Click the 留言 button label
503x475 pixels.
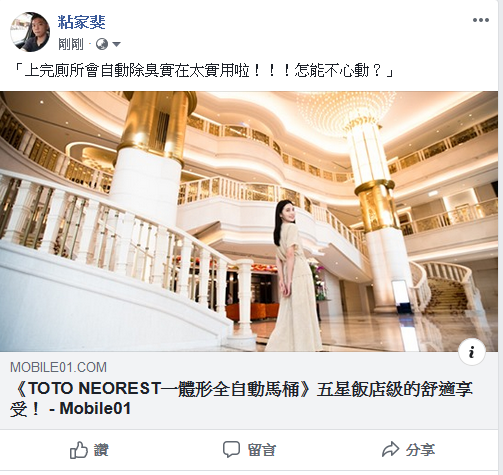262,450
